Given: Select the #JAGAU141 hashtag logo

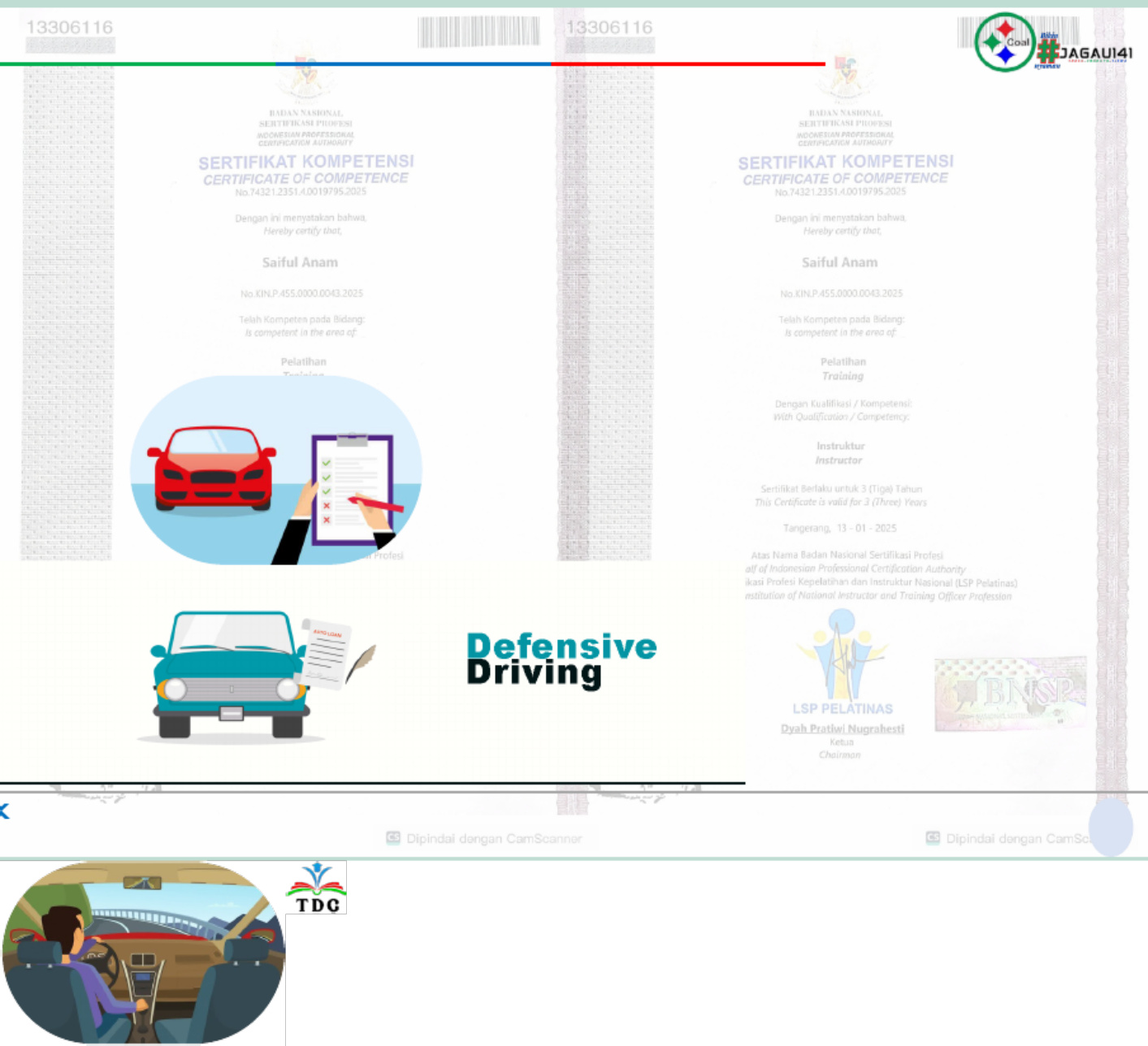Looking at the screenshot, I should point(1085,53).
